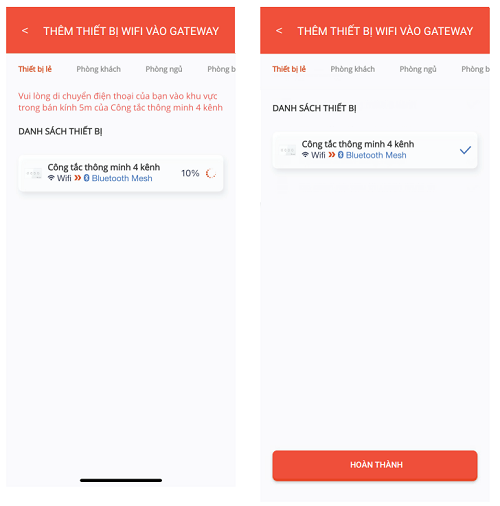Tap the HOÀN THÀNH button
The height and width of the screenshot is (506, 500).
[375, 465]
